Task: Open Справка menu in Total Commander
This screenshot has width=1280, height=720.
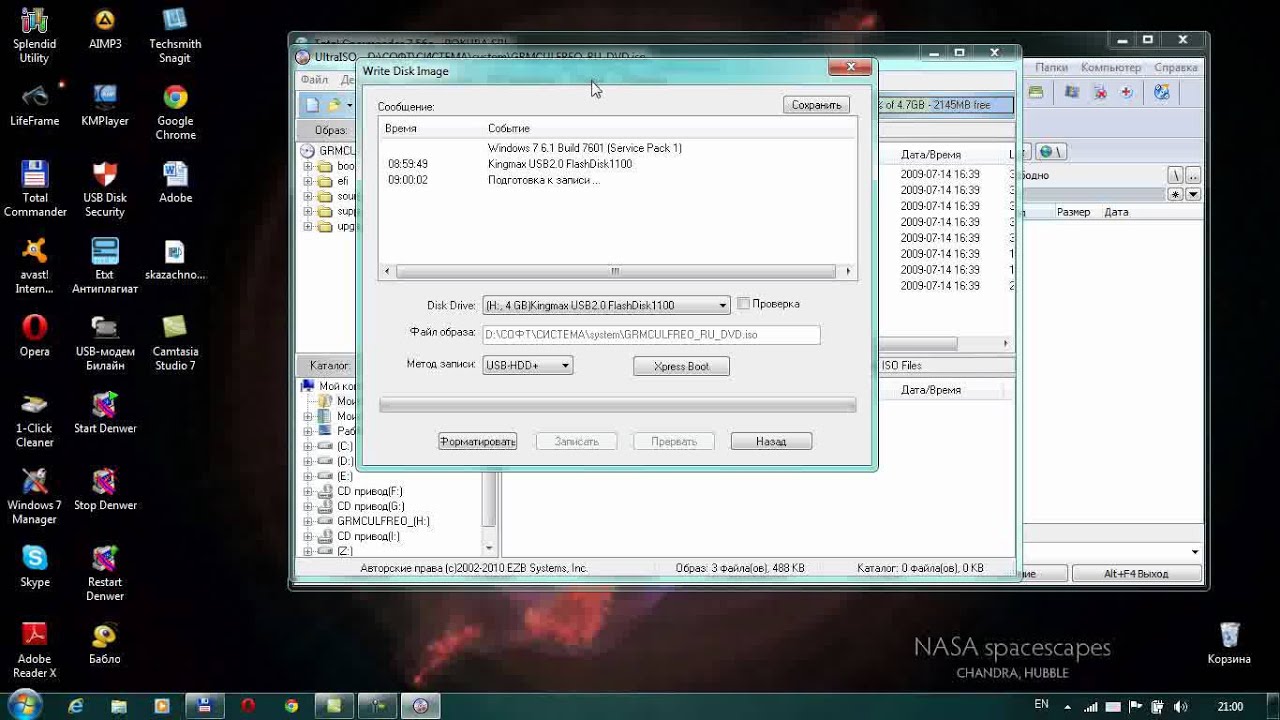Action: [1175, 68]
